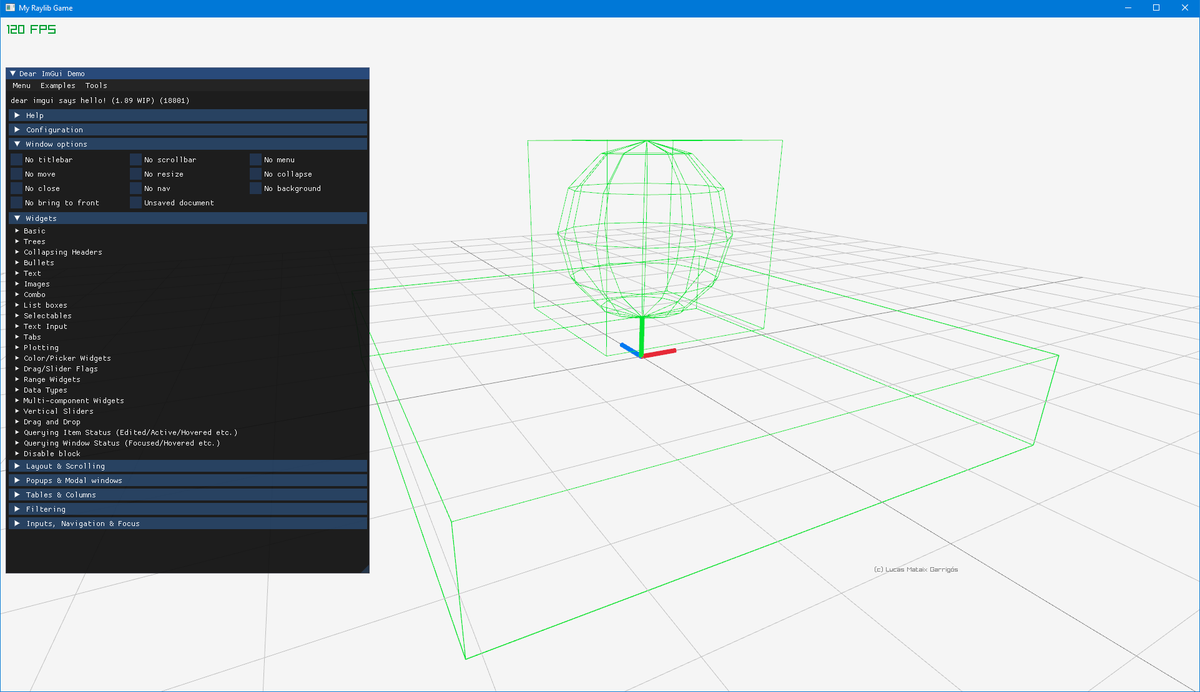Check the "Unsaved document" option
1200x692 pixels.
click(x=137, y=202)
